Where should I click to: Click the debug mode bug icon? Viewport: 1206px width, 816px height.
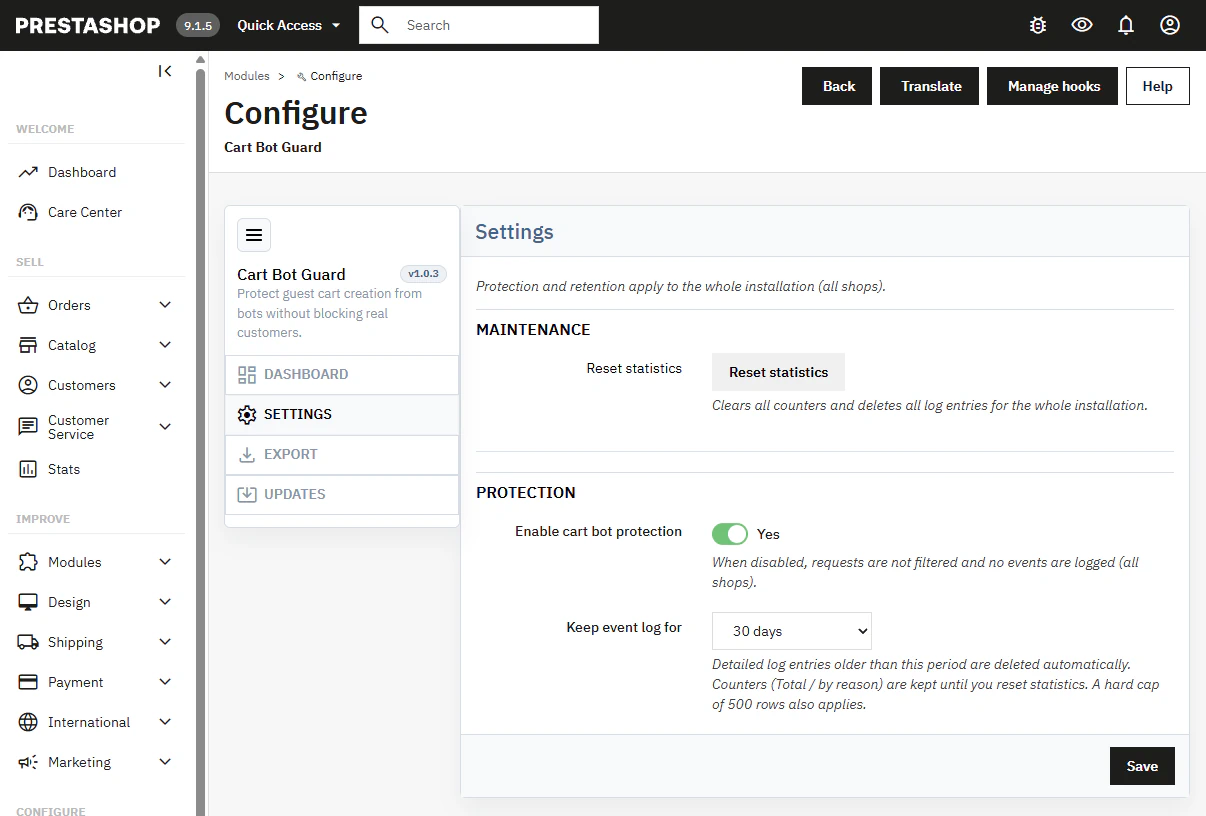pos(1038,25)
